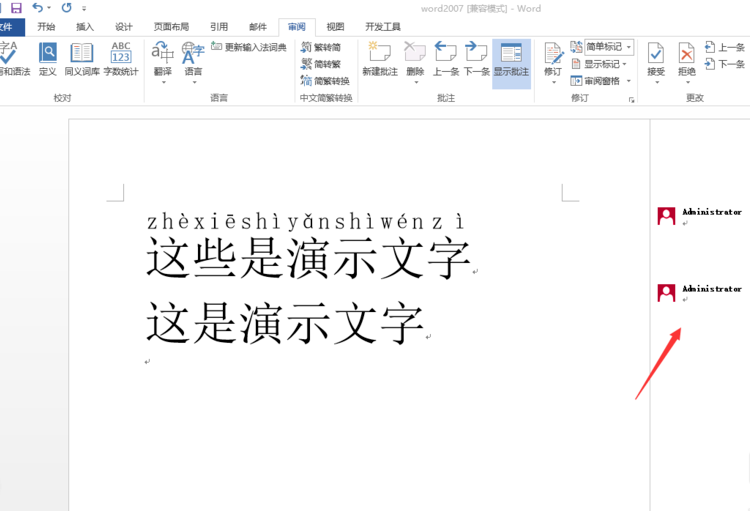Image resolution: width=750 pixels, height=511 pixels.
Task: Click the Accept (接受) change icon
Action: coord(656,53)
